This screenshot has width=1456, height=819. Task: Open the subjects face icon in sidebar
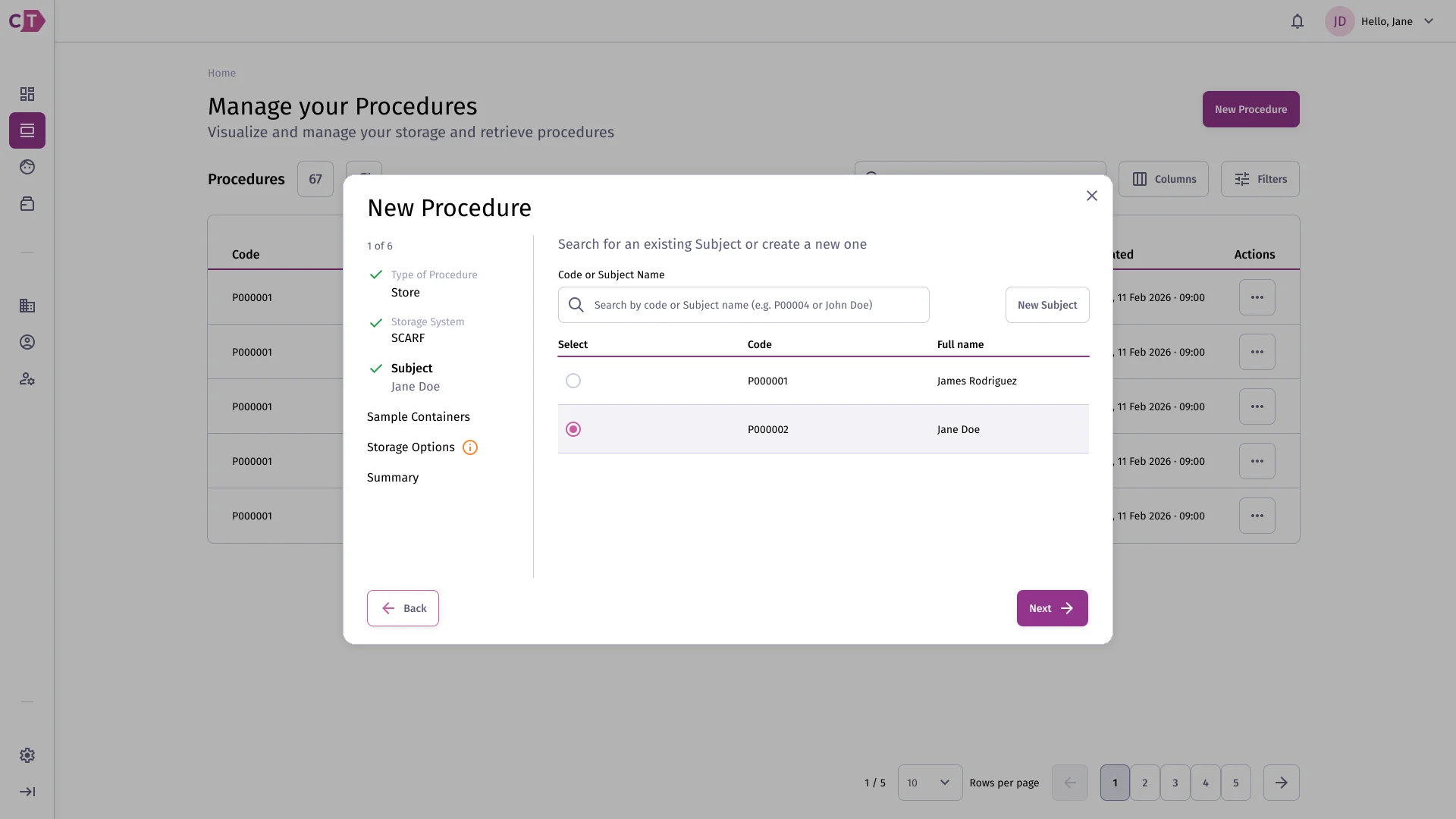pos(27,167)
